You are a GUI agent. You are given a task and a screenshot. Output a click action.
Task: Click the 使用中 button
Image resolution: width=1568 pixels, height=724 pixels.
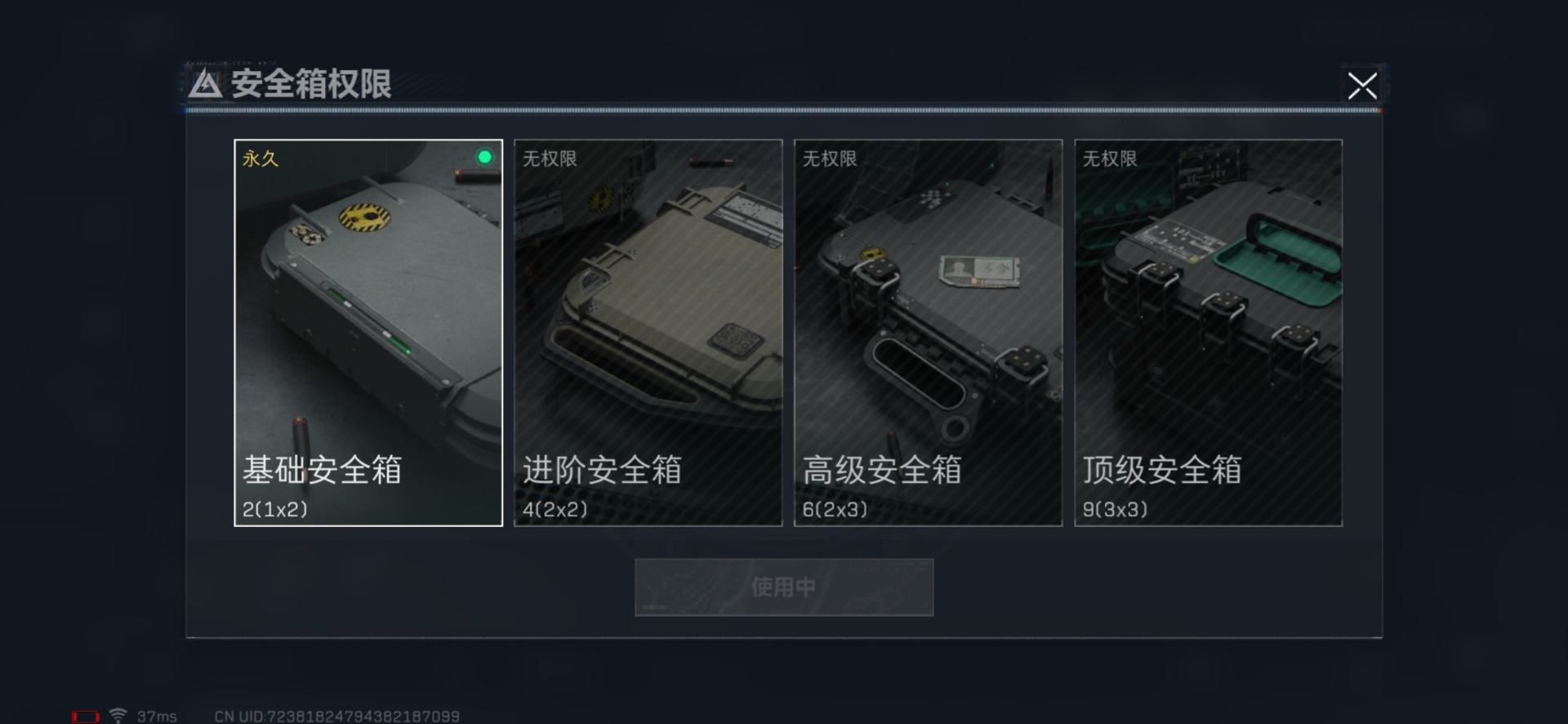pyautogui.click(x=784, y=587)
